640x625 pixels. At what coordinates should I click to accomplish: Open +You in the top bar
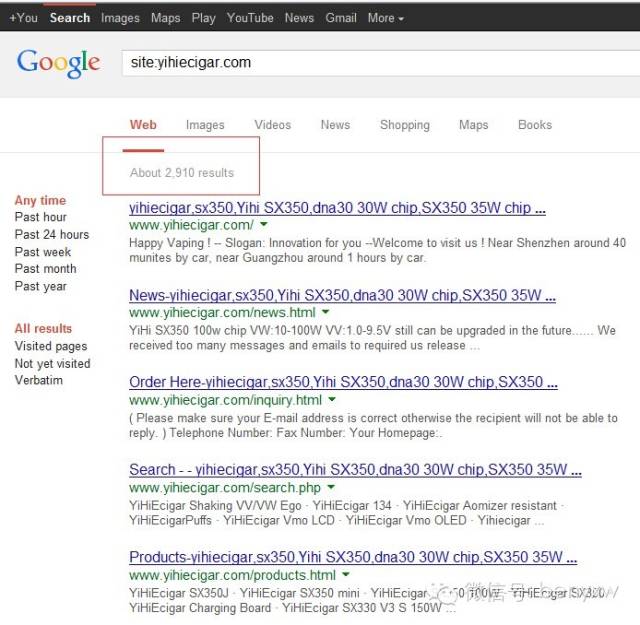(23, 18)
